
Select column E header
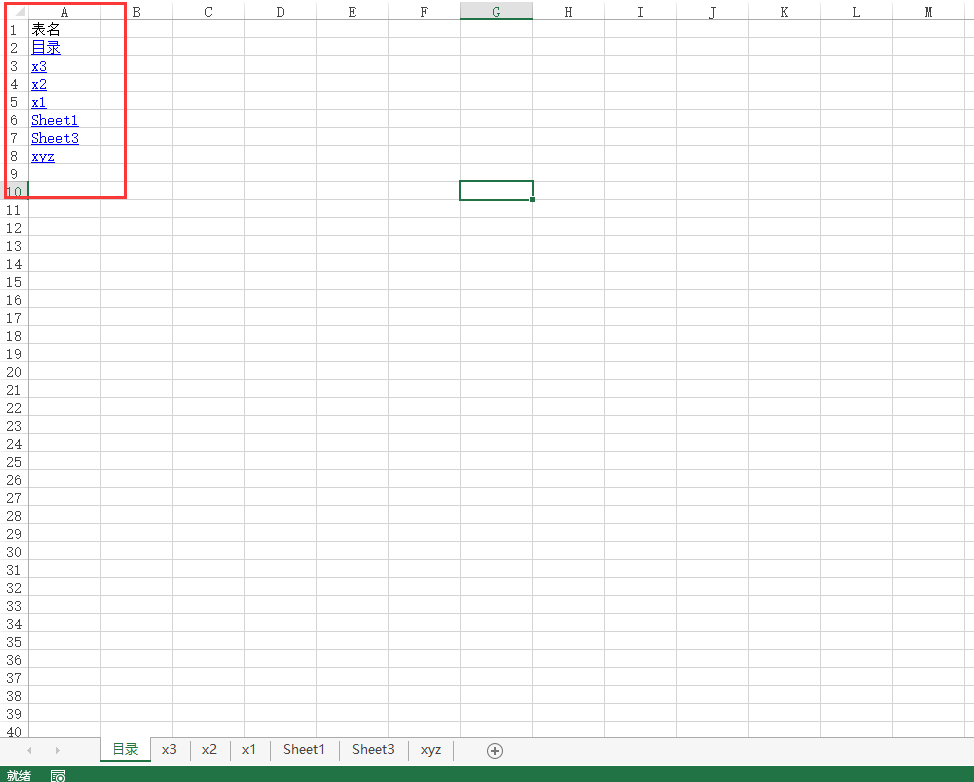(x=353, y=12)
